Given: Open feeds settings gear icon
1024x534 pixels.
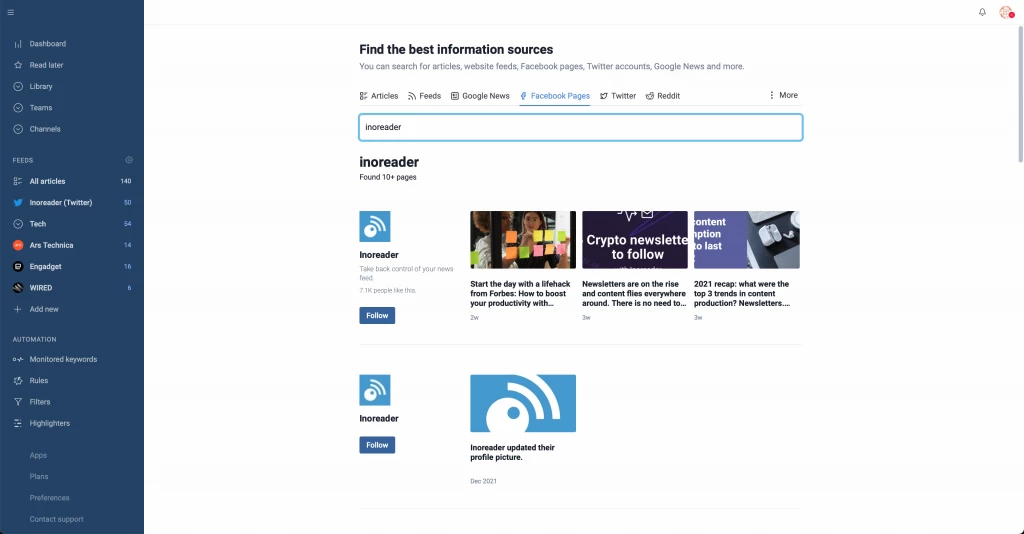Looking at the screenshot, I should click(129, 160).
